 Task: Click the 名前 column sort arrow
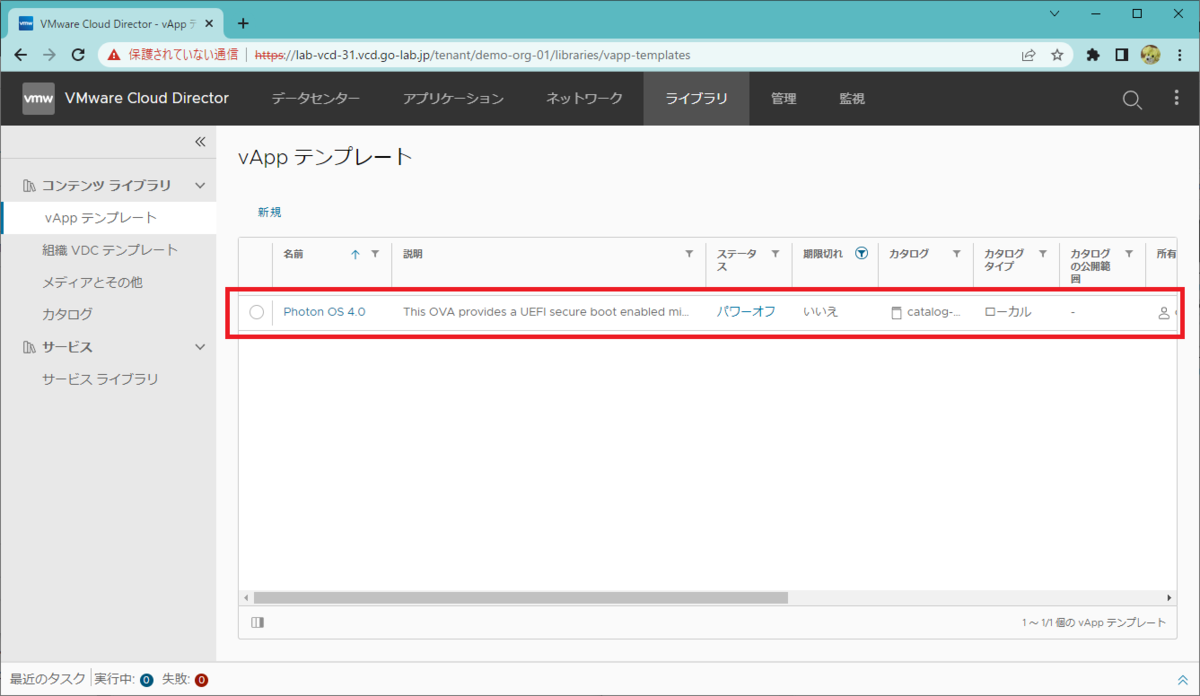355,254
